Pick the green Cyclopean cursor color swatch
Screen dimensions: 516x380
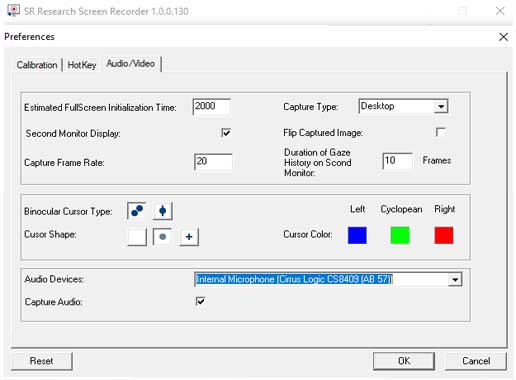pyautogui.click(x=400, y=235)
